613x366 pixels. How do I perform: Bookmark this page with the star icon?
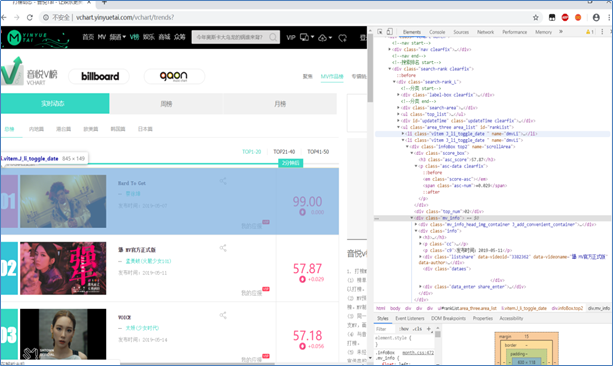536,17
